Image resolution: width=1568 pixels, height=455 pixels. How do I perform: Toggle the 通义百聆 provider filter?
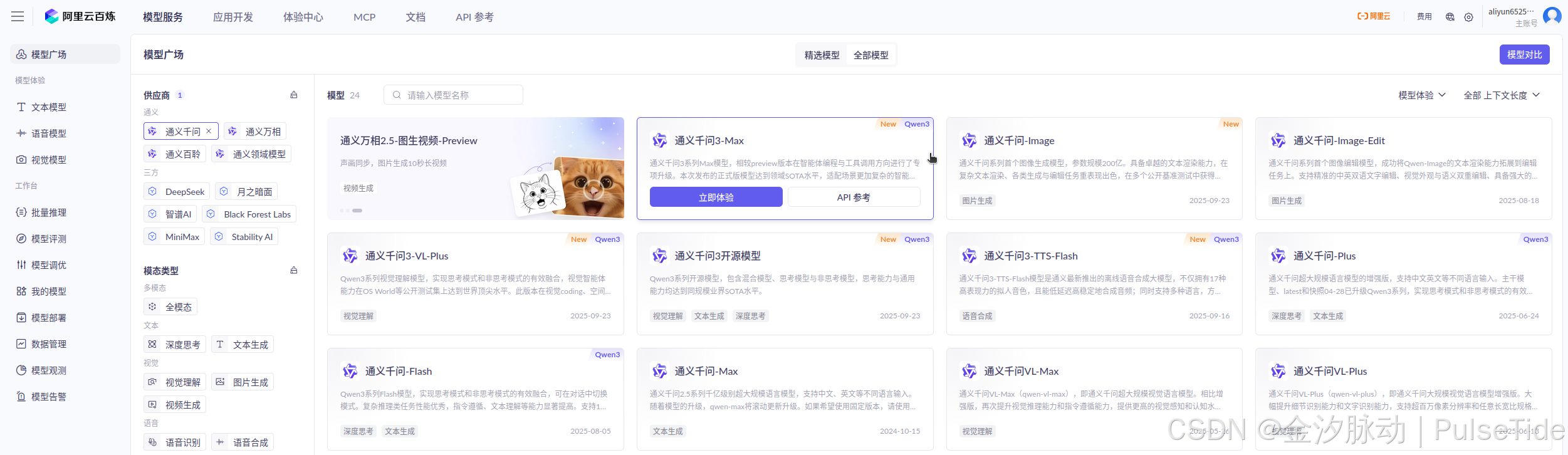click(x=175, y=154)
